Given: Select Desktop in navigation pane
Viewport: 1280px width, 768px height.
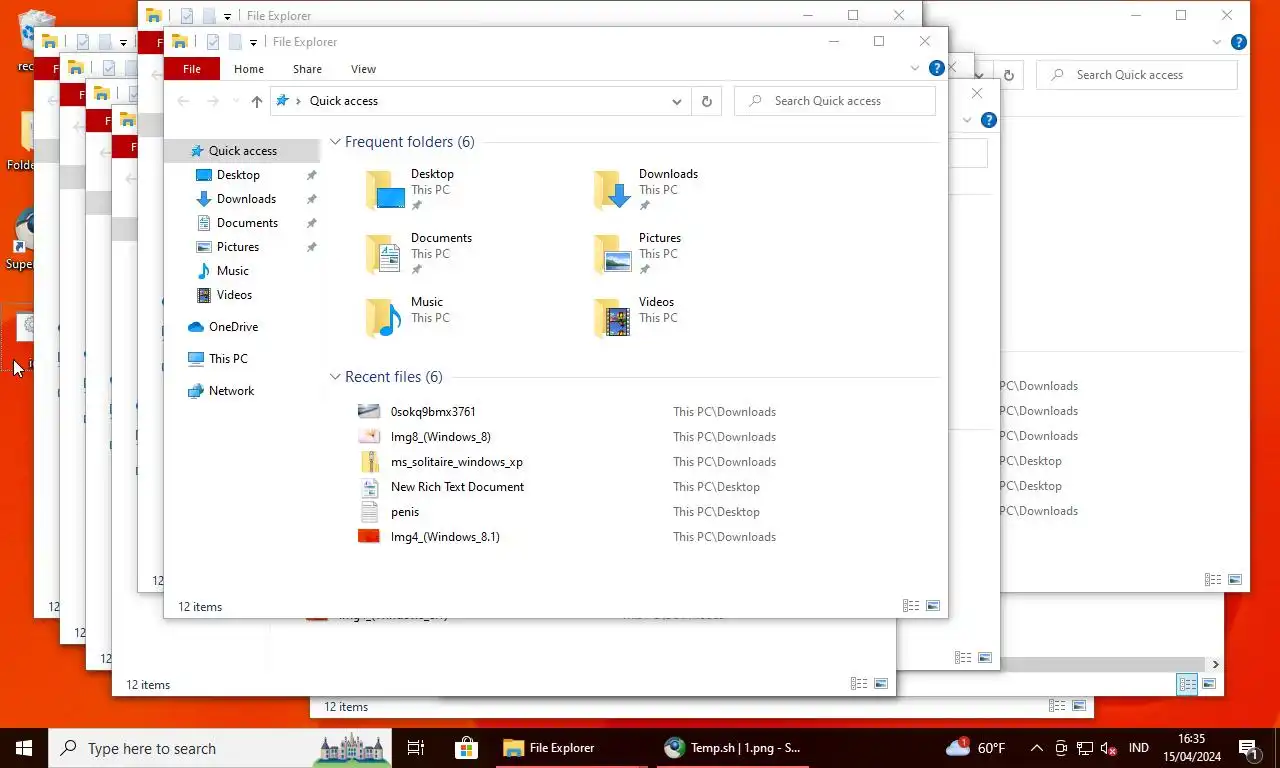Looking at the screenshot, I should (x=238, y=175).
